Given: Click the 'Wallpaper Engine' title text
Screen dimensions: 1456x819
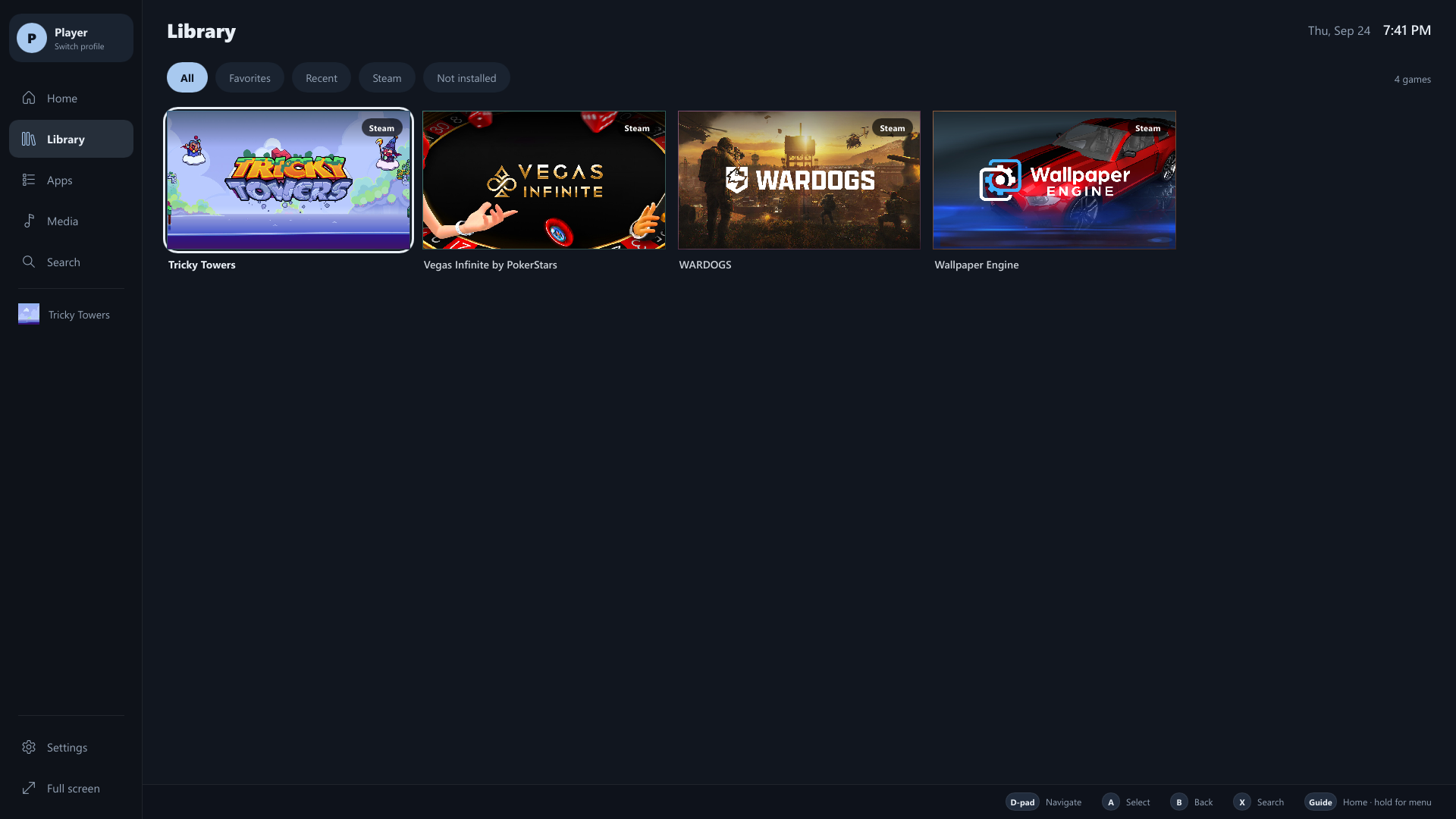Looking at the screenshot, I should click(977, 265).
